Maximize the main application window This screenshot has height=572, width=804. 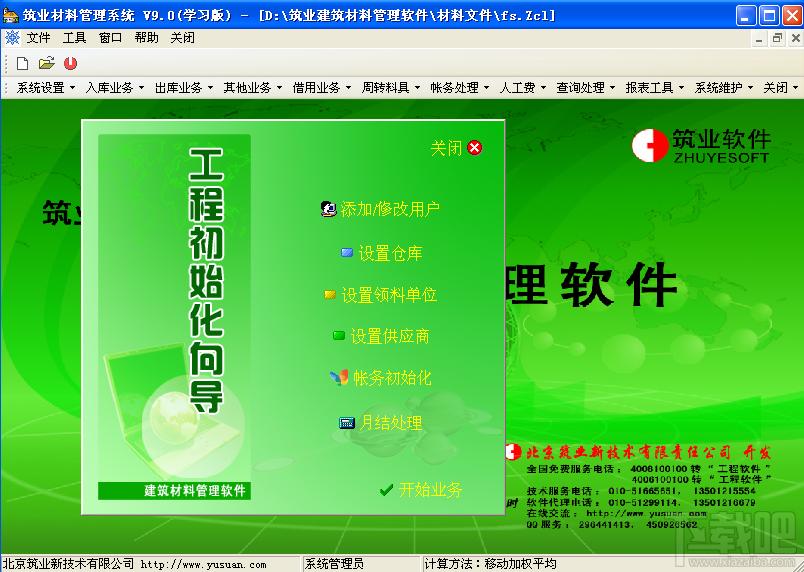(x=769, y=15)
